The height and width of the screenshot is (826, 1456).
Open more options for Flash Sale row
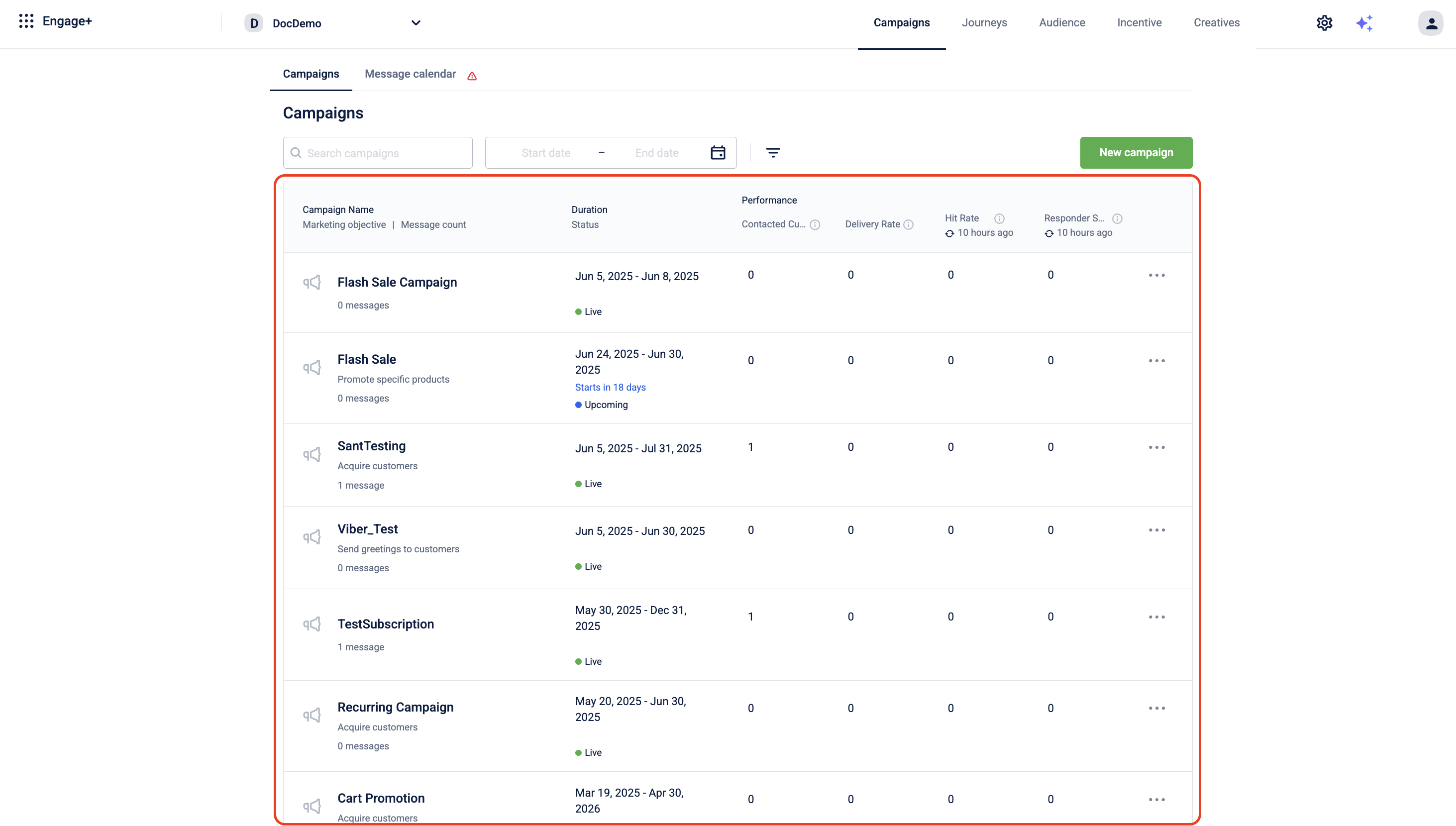1156,361
